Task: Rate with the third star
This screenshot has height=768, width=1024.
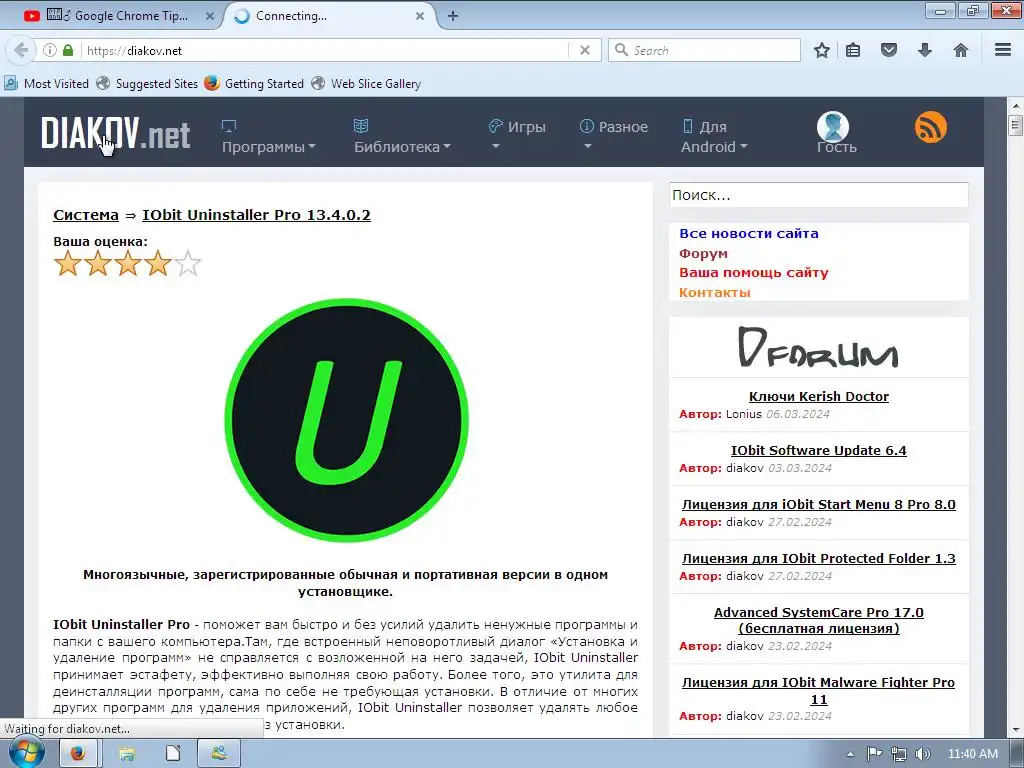Action: [128, 263]
